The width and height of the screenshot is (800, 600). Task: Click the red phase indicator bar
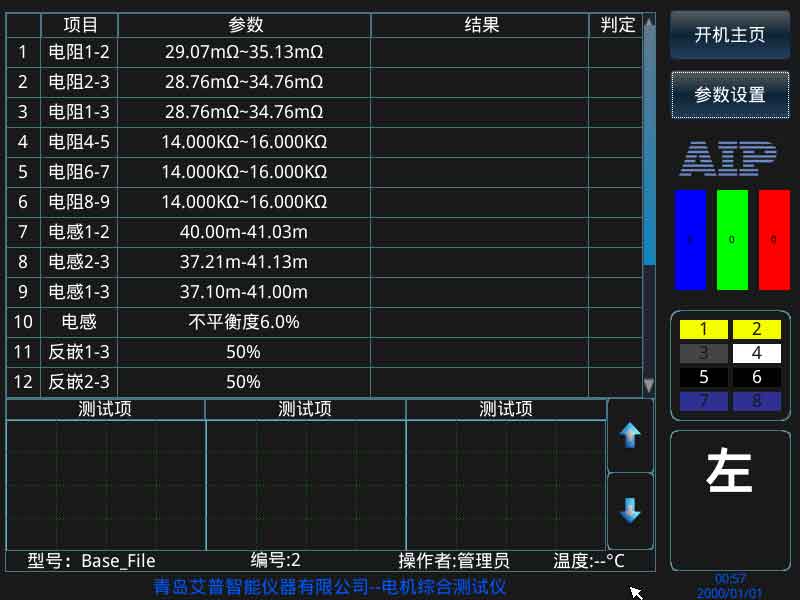tap(773, 240)
